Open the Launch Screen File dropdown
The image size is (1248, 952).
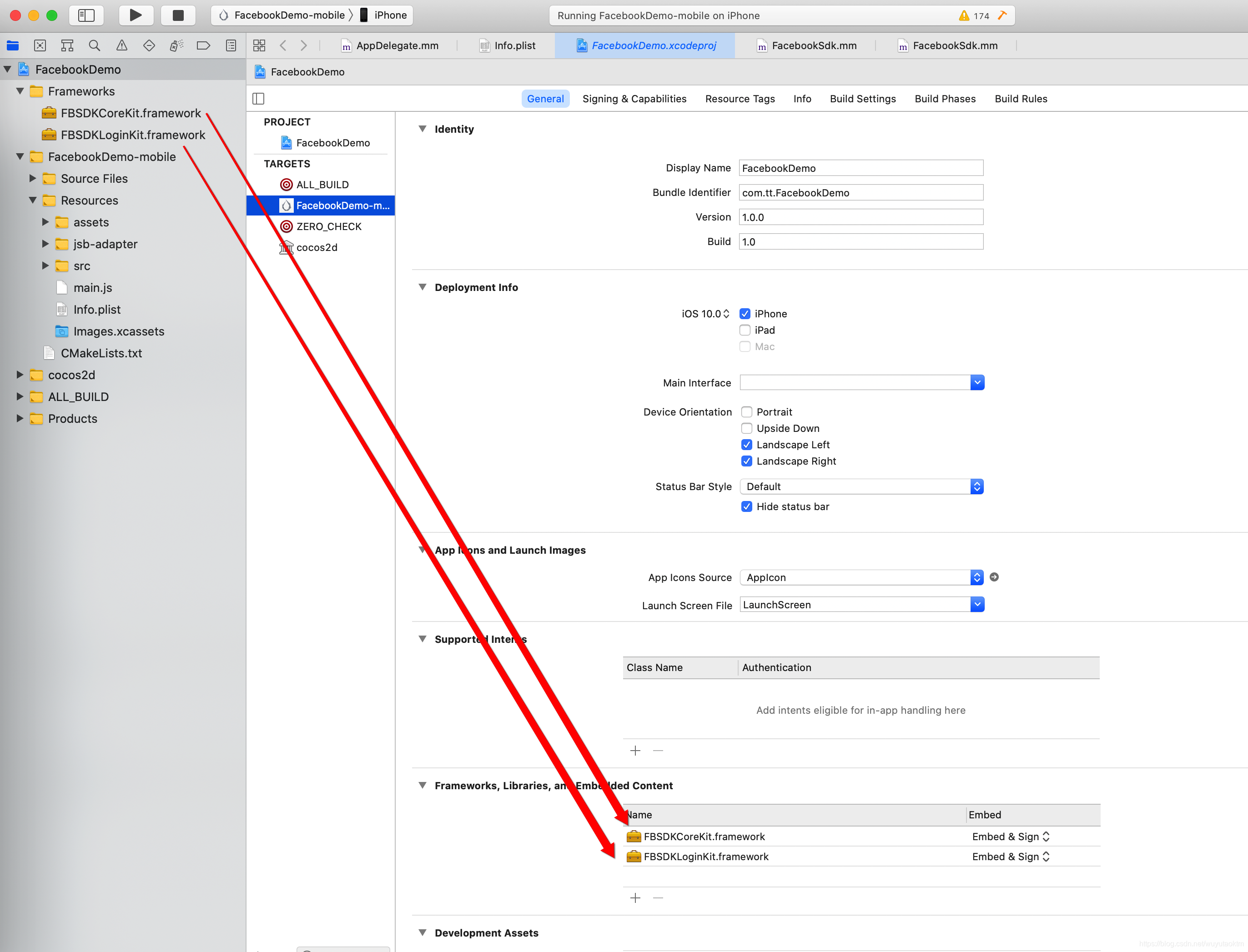coord(977,605)
